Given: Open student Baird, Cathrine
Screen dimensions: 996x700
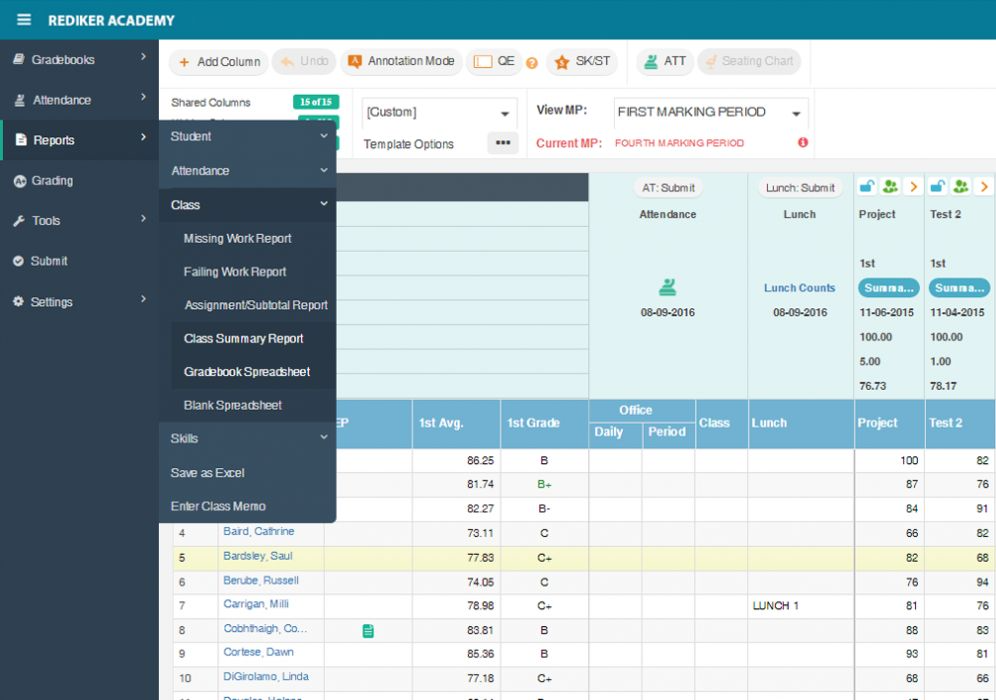Looking at the screenshot, I should pyautogui.click(x=259, y=531).
